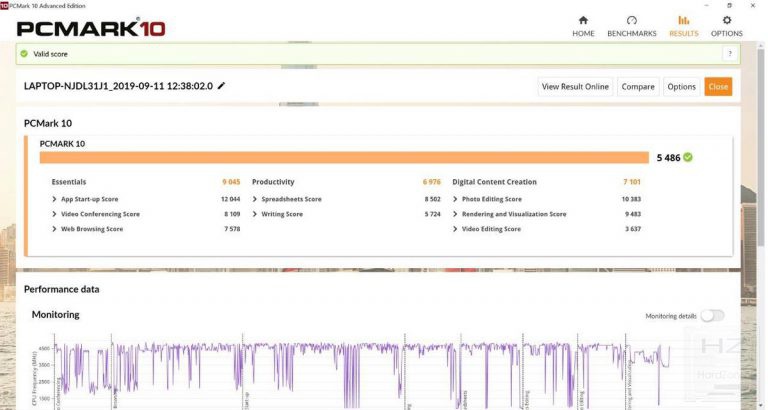Click the Productivity heading
Image resolution: width=768 pixels, height=410 pixels.
(273, 182)
